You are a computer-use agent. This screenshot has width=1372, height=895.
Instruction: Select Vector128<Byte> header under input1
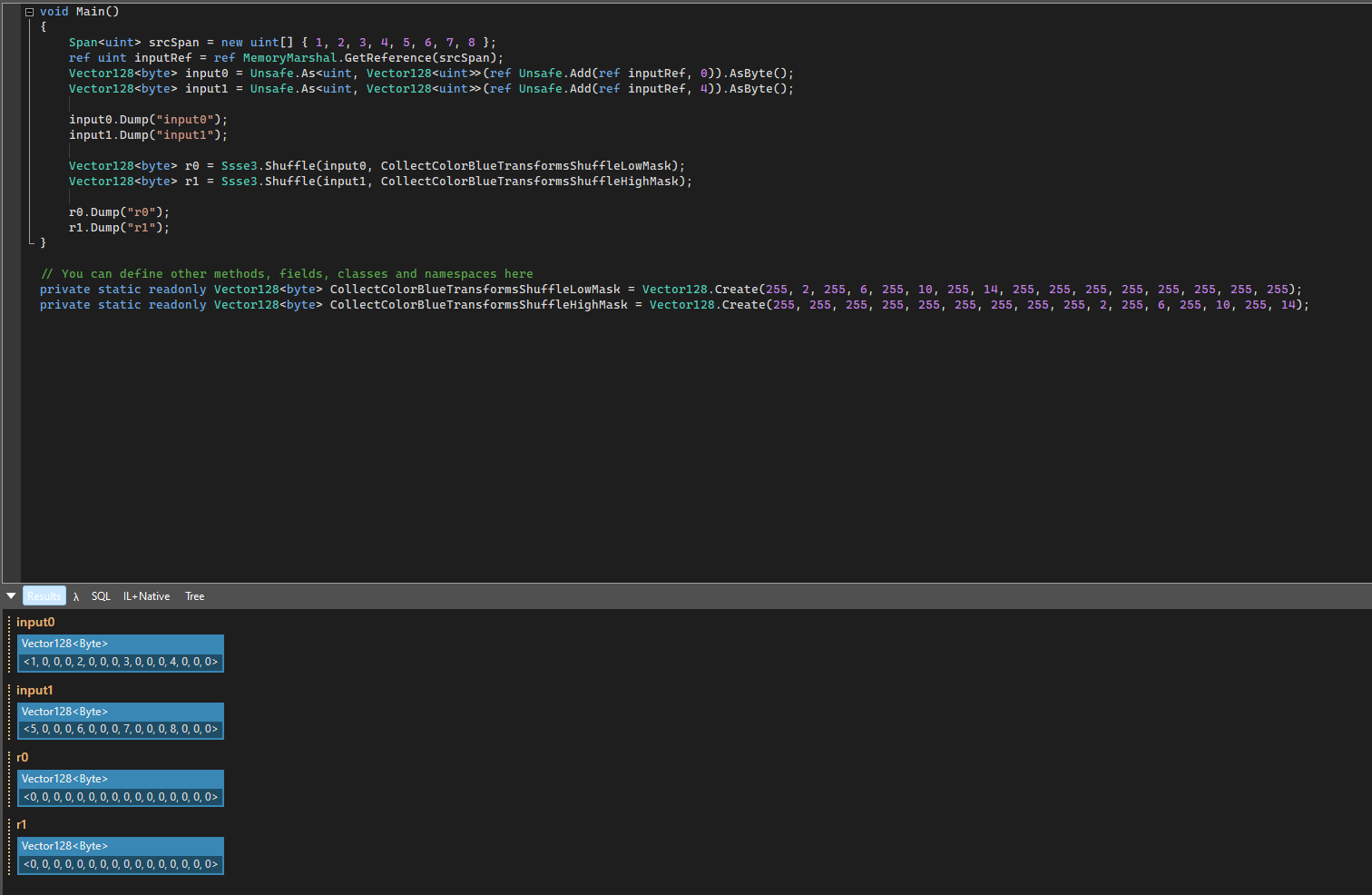point(120,712)
